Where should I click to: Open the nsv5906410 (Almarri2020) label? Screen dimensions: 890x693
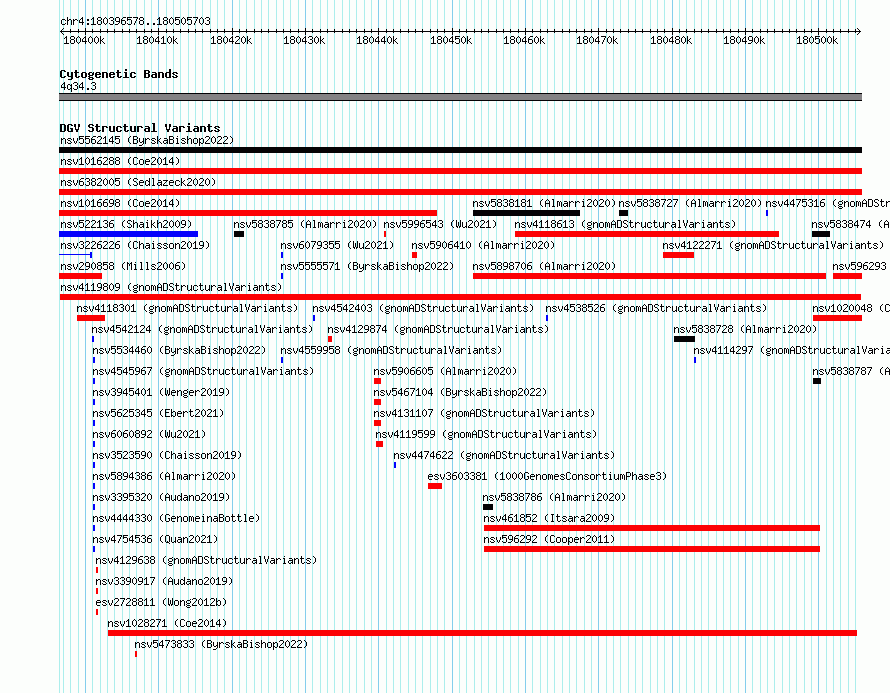[x=483, y=245]
